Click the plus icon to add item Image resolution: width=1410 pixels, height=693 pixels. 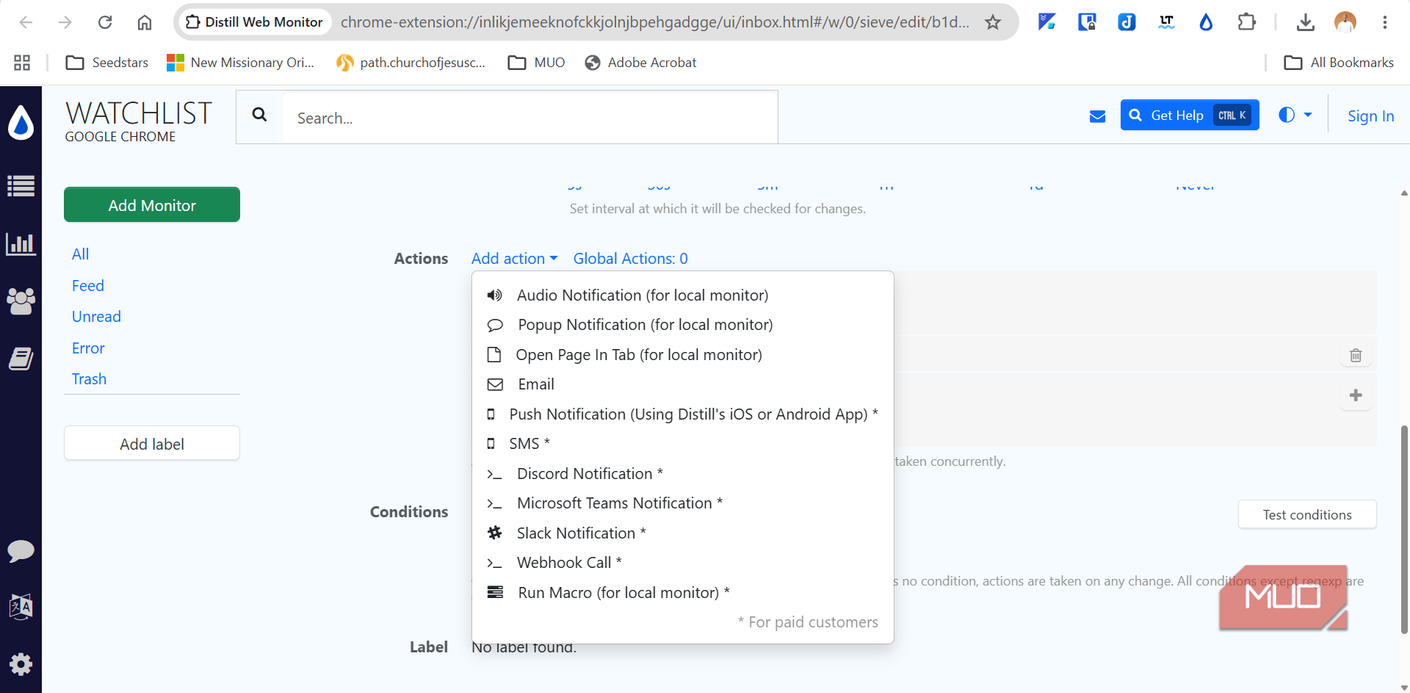click(x=1356, y=395)
